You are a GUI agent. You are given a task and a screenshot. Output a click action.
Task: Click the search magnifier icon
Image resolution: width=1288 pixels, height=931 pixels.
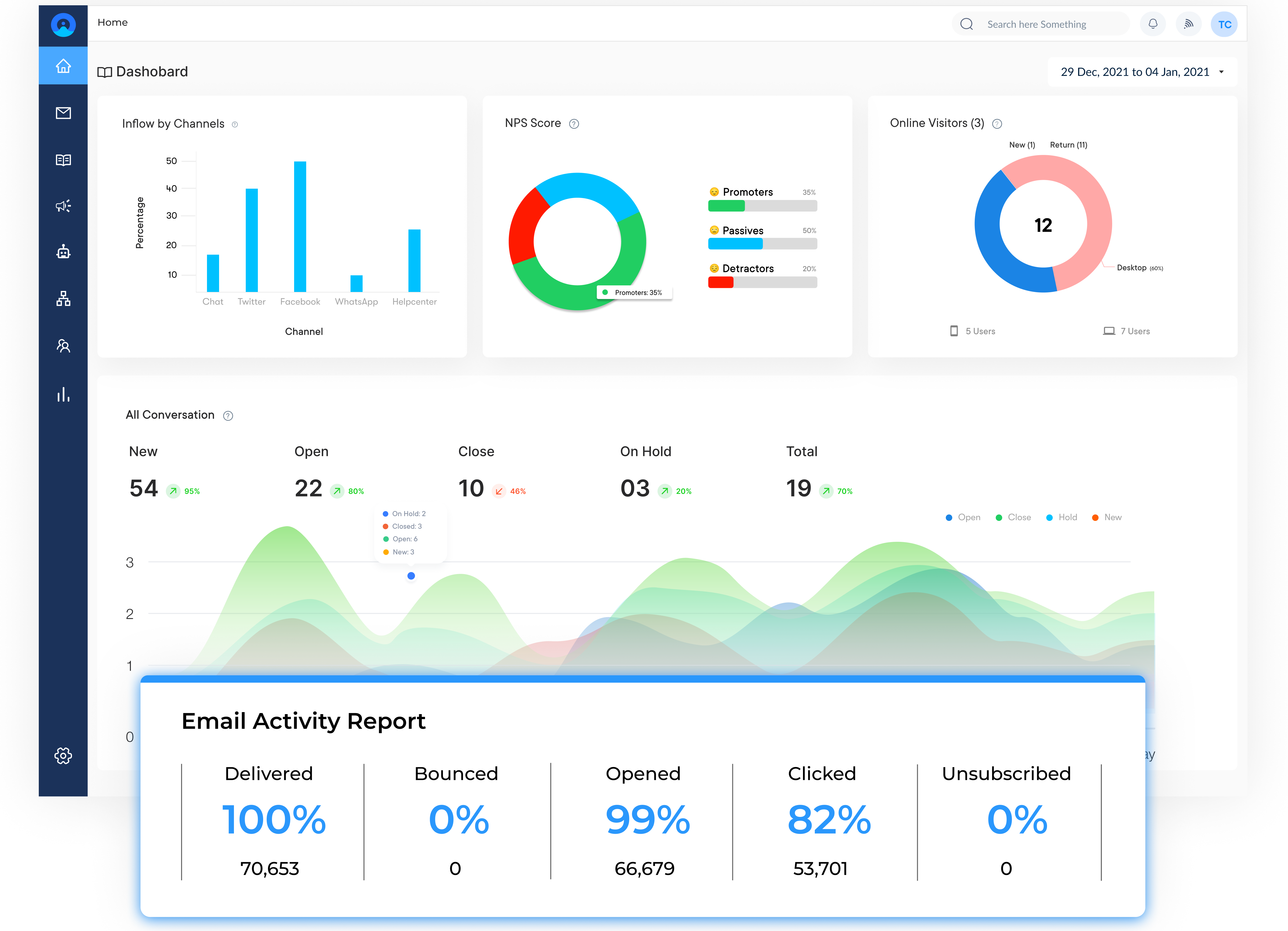[x=967, y=24]
